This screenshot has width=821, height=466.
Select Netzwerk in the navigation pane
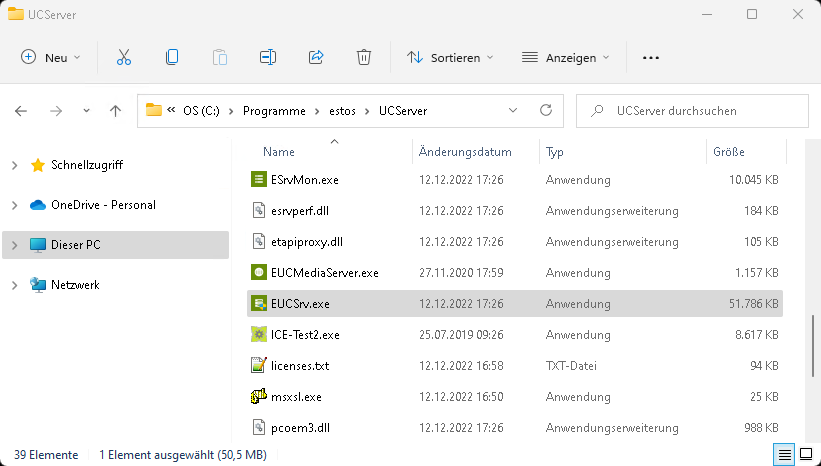pos(75,285)
